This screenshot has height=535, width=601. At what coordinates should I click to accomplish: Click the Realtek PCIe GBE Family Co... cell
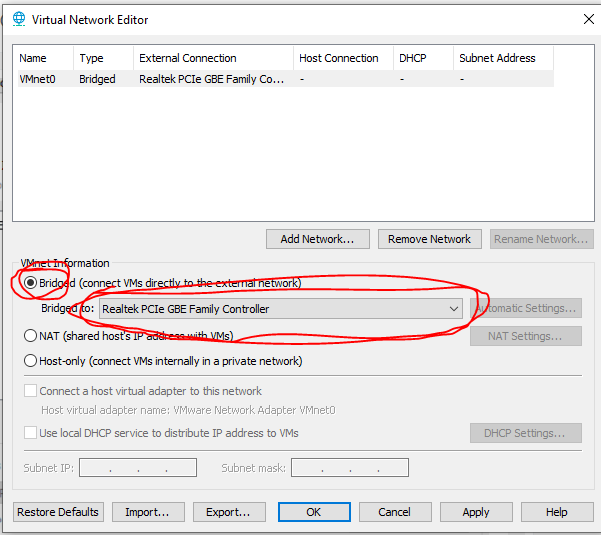click(212, 79)
